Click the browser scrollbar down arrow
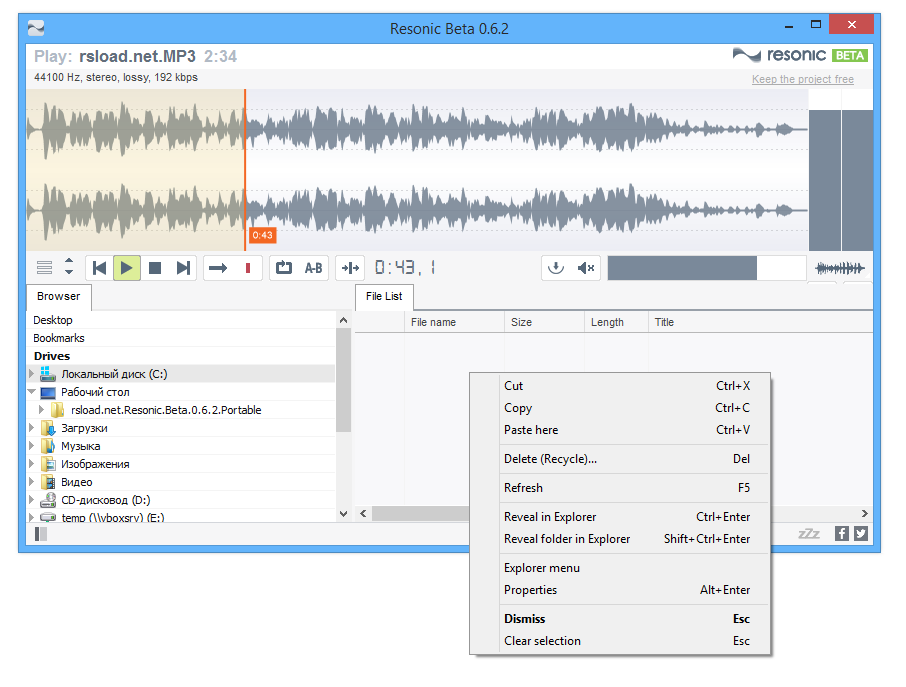 coord(343,514)
